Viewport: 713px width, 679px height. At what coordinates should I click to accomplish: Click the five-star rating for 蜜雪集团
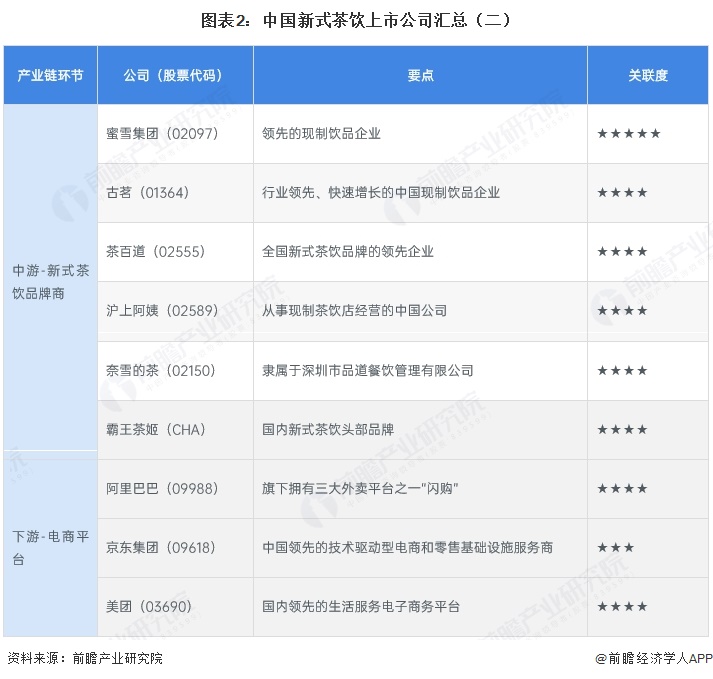[x=629, y=134]
